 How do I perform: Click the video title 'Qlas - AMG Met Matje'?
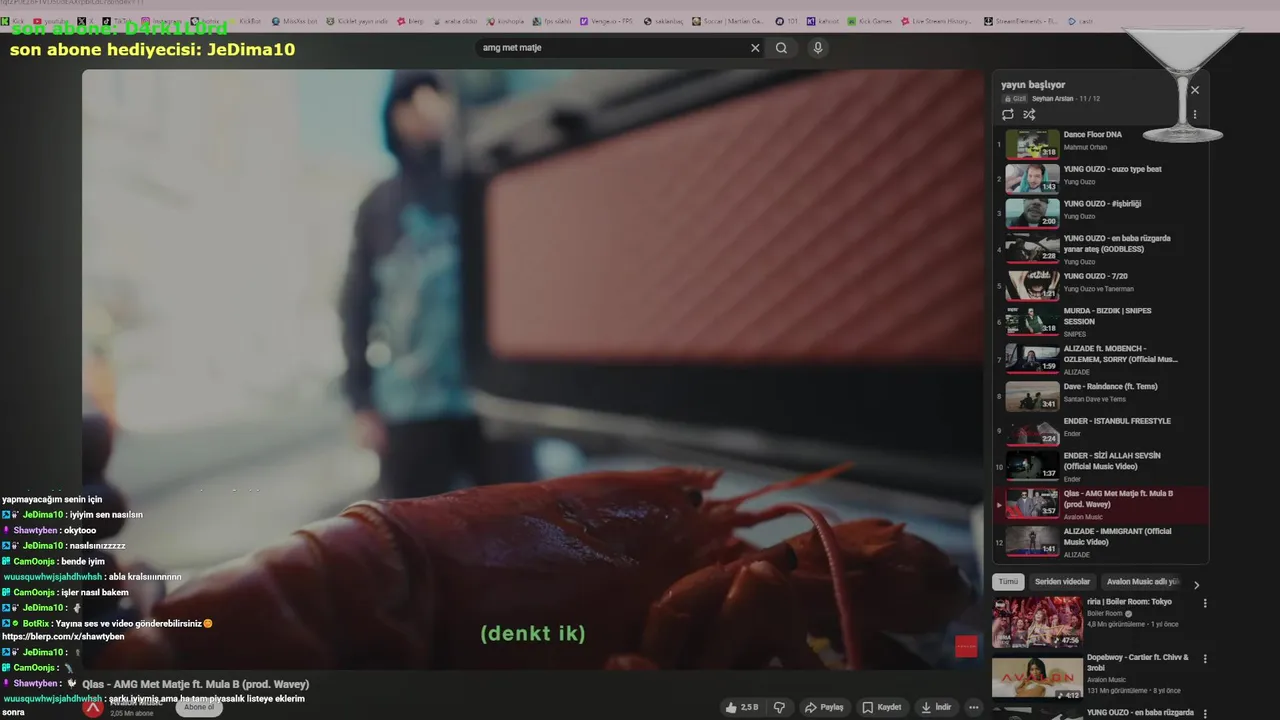196,684
